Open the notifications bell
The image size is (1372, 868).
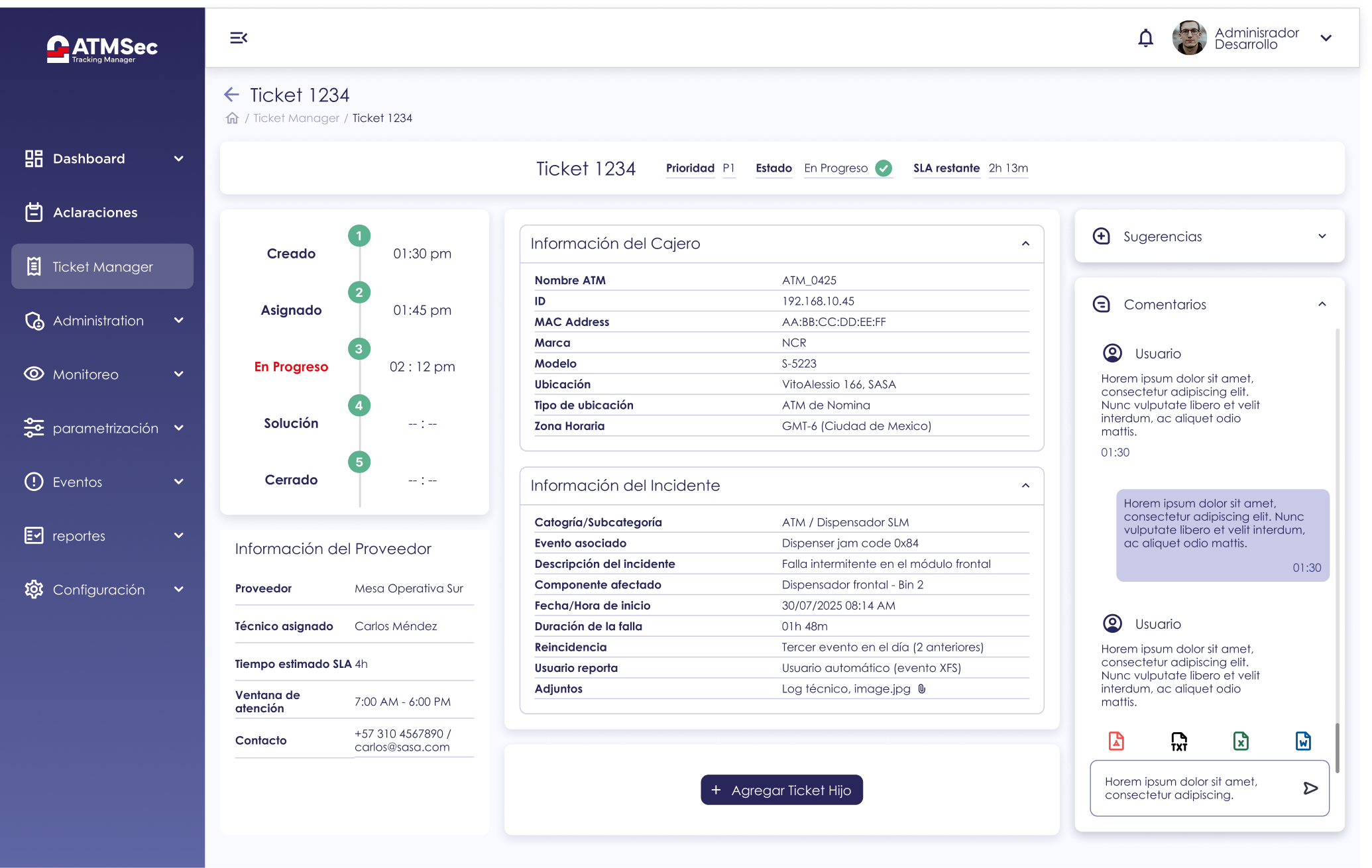tap(1145, 38)
